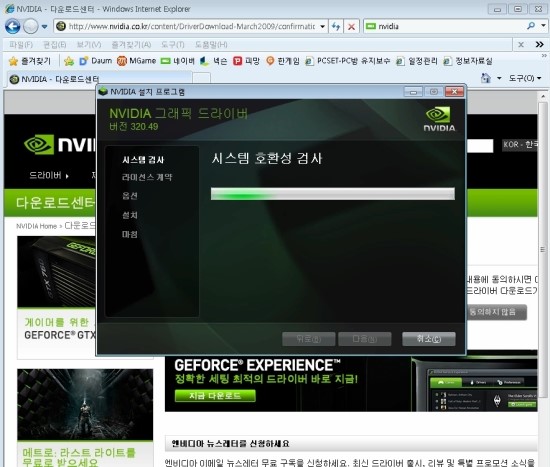The width and height of the screenshot is (550, 467).
Task: Open the 편집(E) menu
Action: (x=54, y=45)
